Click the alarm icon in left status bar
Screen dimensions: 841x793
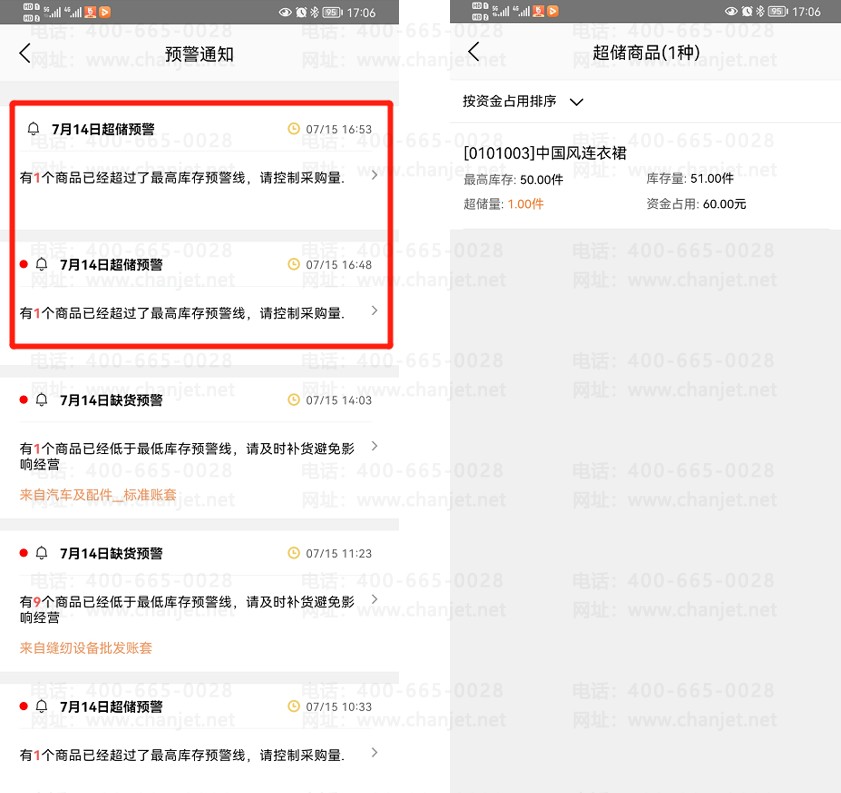301,12
